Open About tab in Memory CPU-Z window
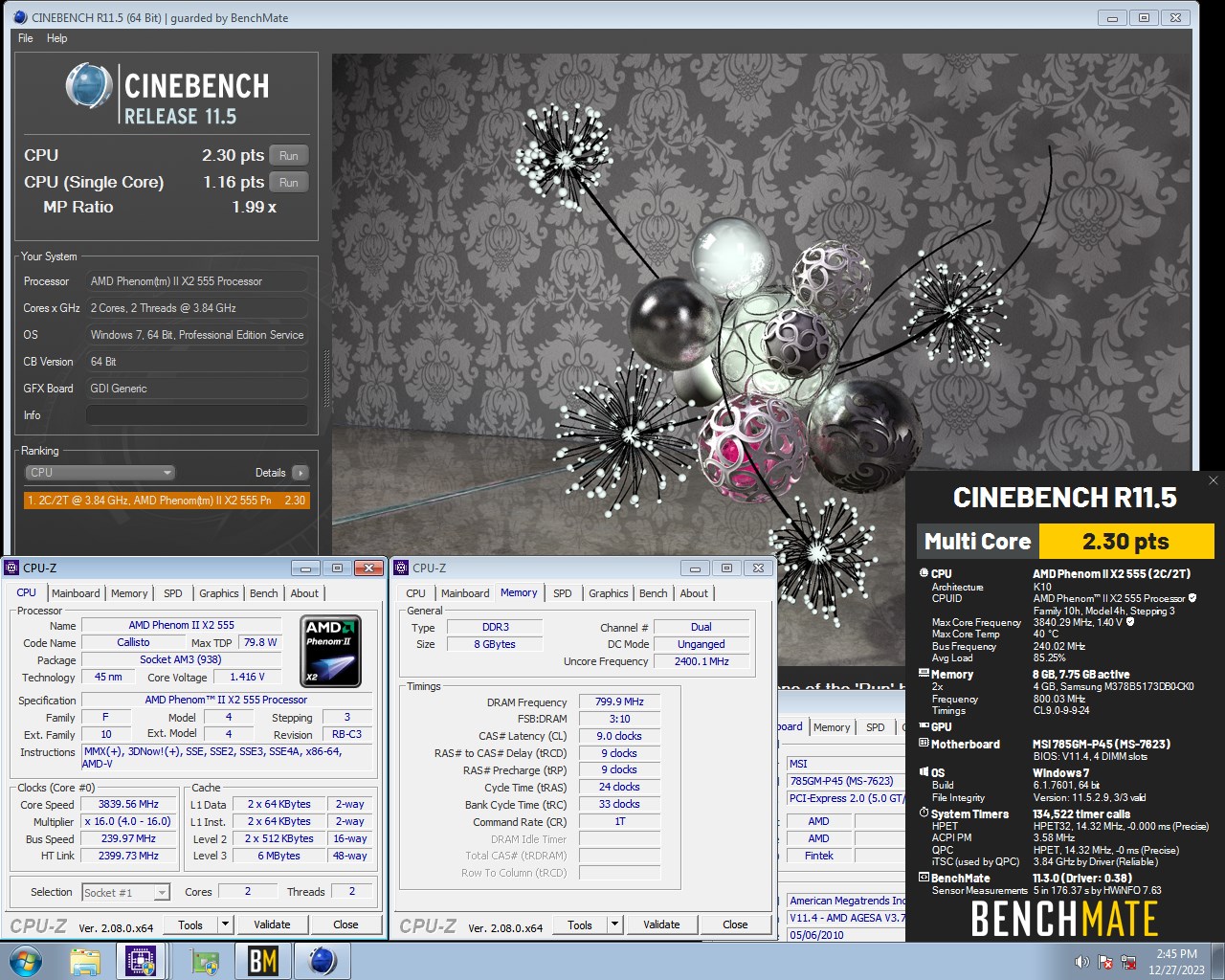This screenshot has width=1225, height=980. pos(694,593)
